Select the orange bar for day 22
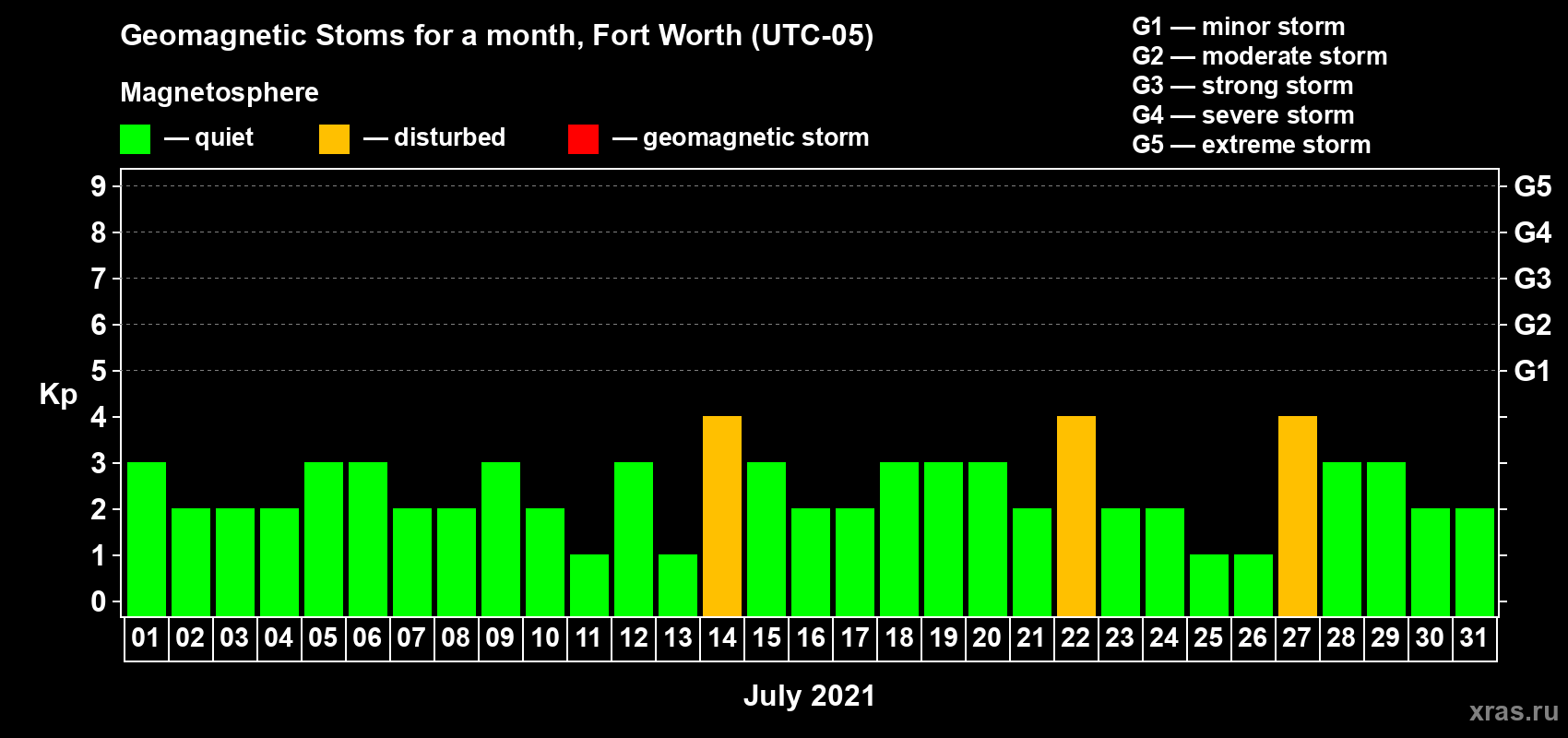The width and height of the screenshot is (1568, 738). click(x=1076, y=517)
